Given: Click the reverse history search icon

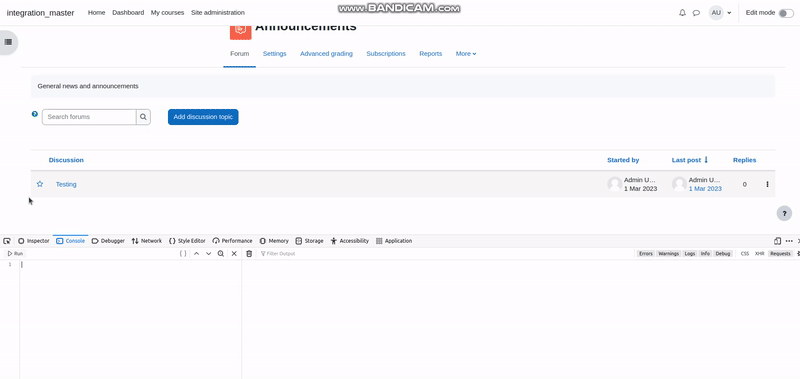Looking at the screenshot, I should tap(220, 254).
